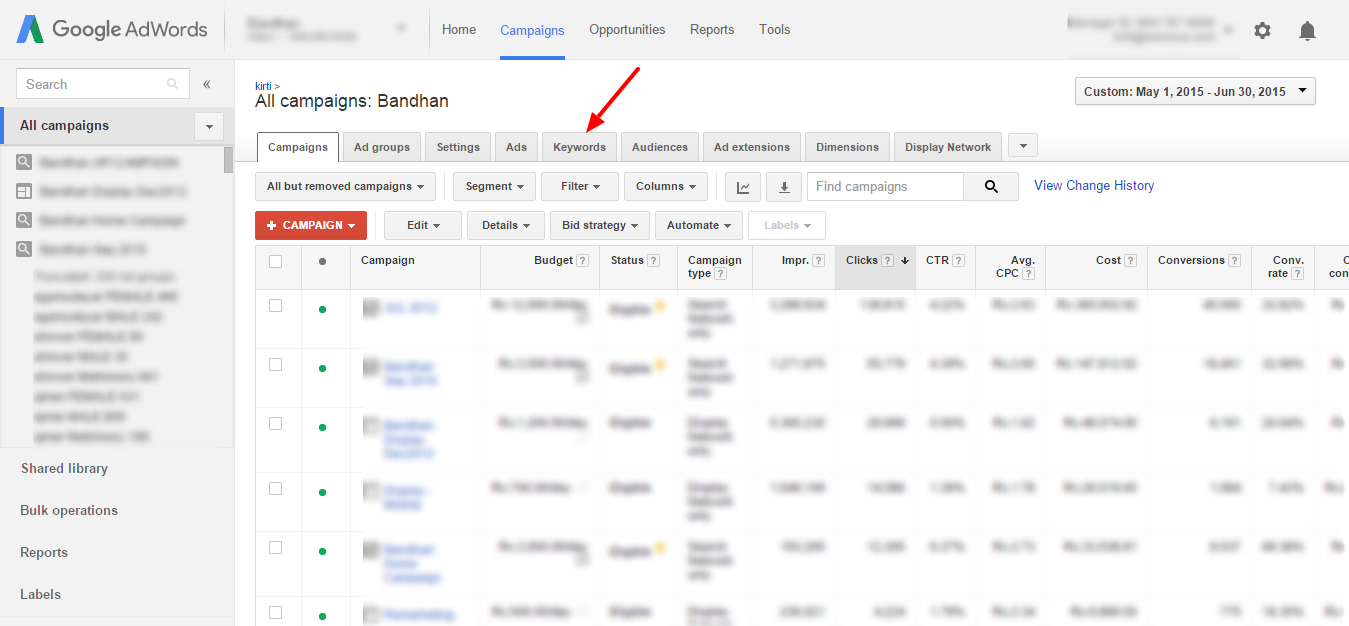The height and width of the screenshot is (626, 1349).
Task: Open the notifications bell
Action: (1307, 31)
